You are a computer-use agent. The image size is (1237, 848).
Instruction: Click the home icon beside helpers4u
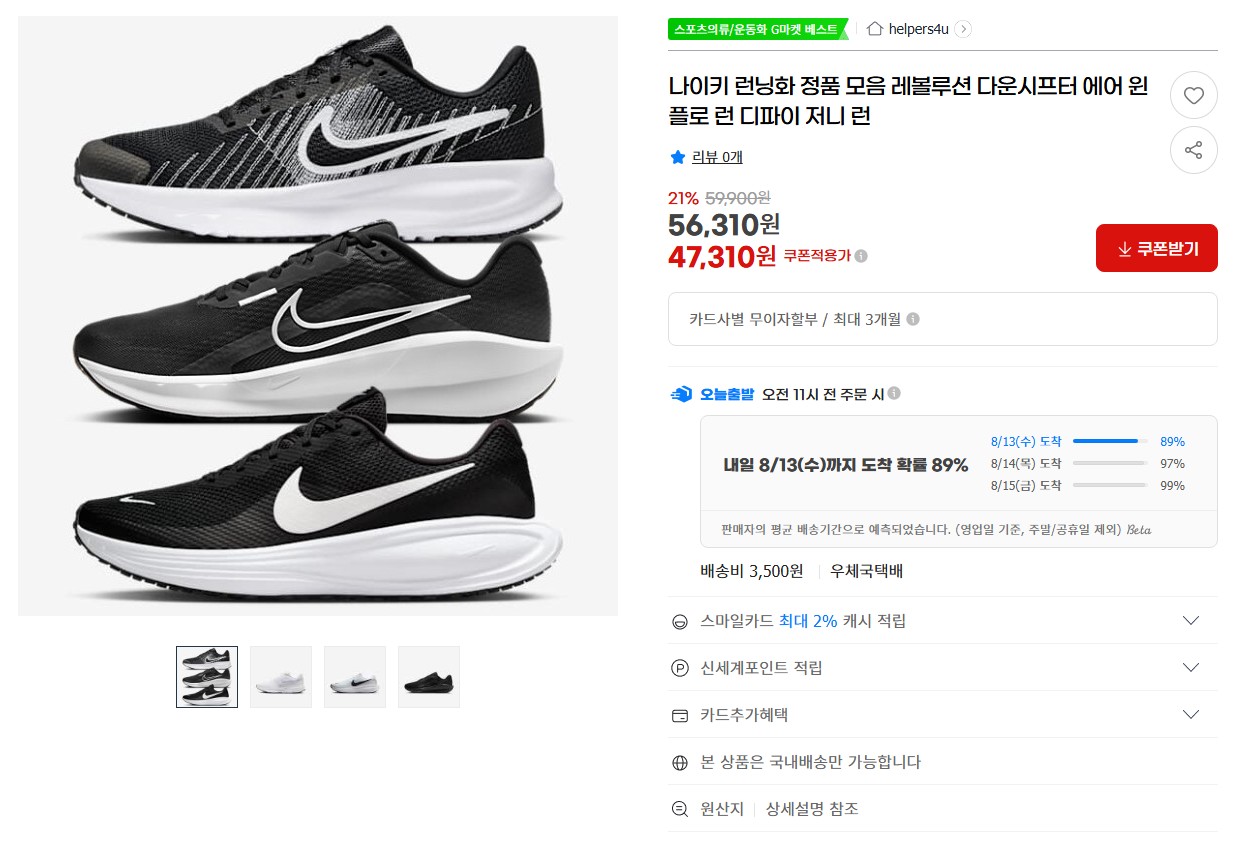pos(875,29)
